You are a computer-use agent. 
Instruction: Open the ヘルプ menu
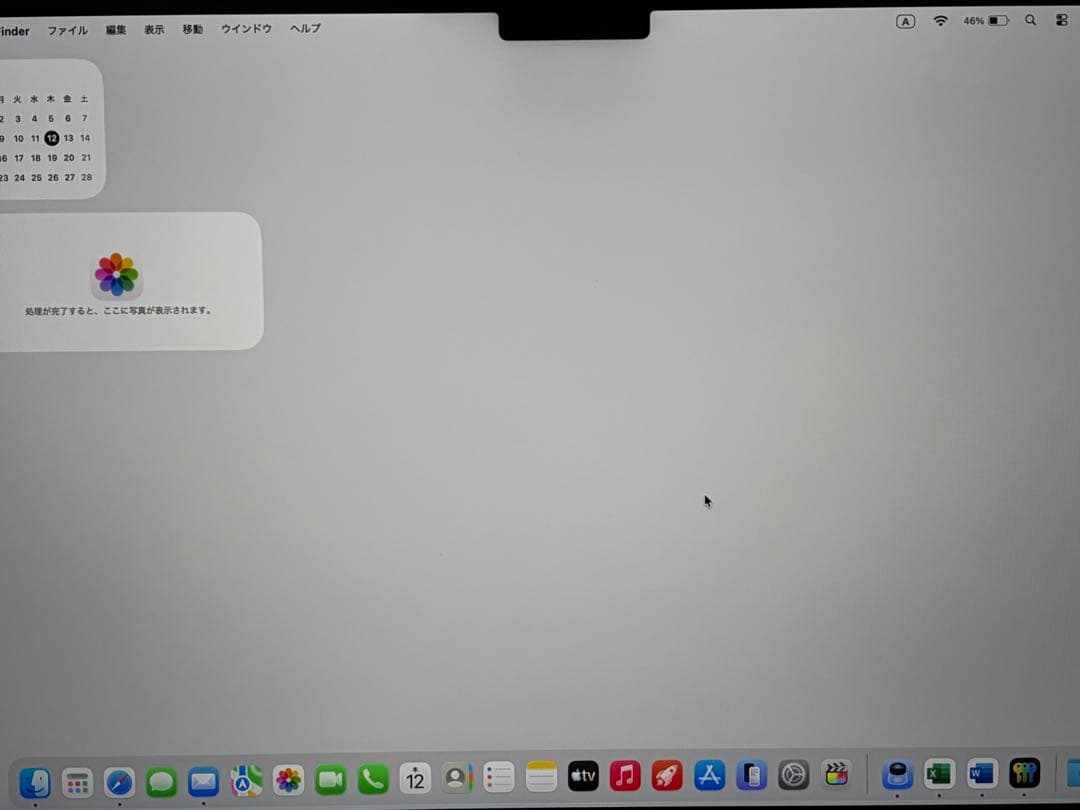click(303, 29)
